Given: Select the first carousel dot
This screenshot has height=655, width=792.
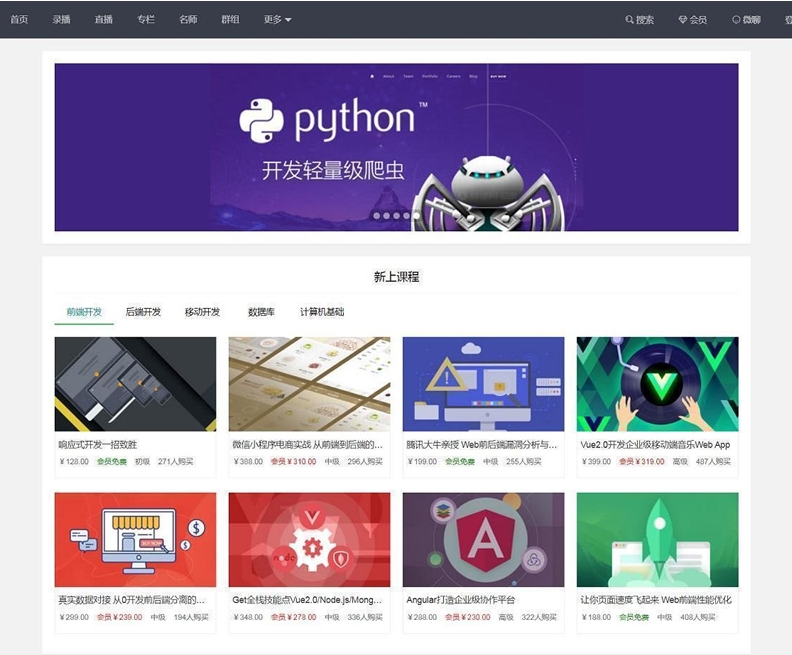Looking at the screenshot, I should [x=376, y=216].
